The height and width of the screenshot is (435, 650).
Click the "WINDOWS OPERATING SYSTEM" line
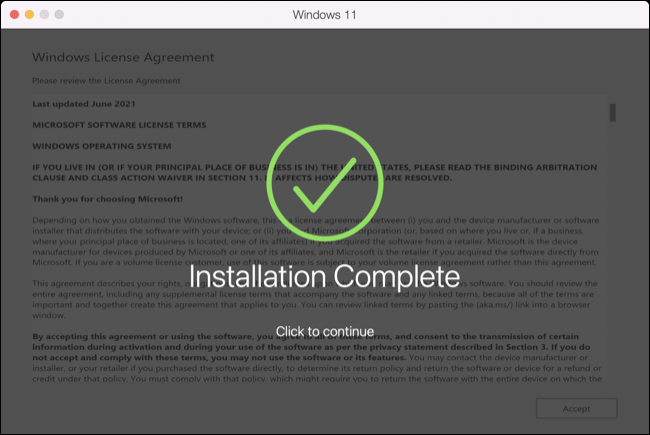click(x=102, y=146)
